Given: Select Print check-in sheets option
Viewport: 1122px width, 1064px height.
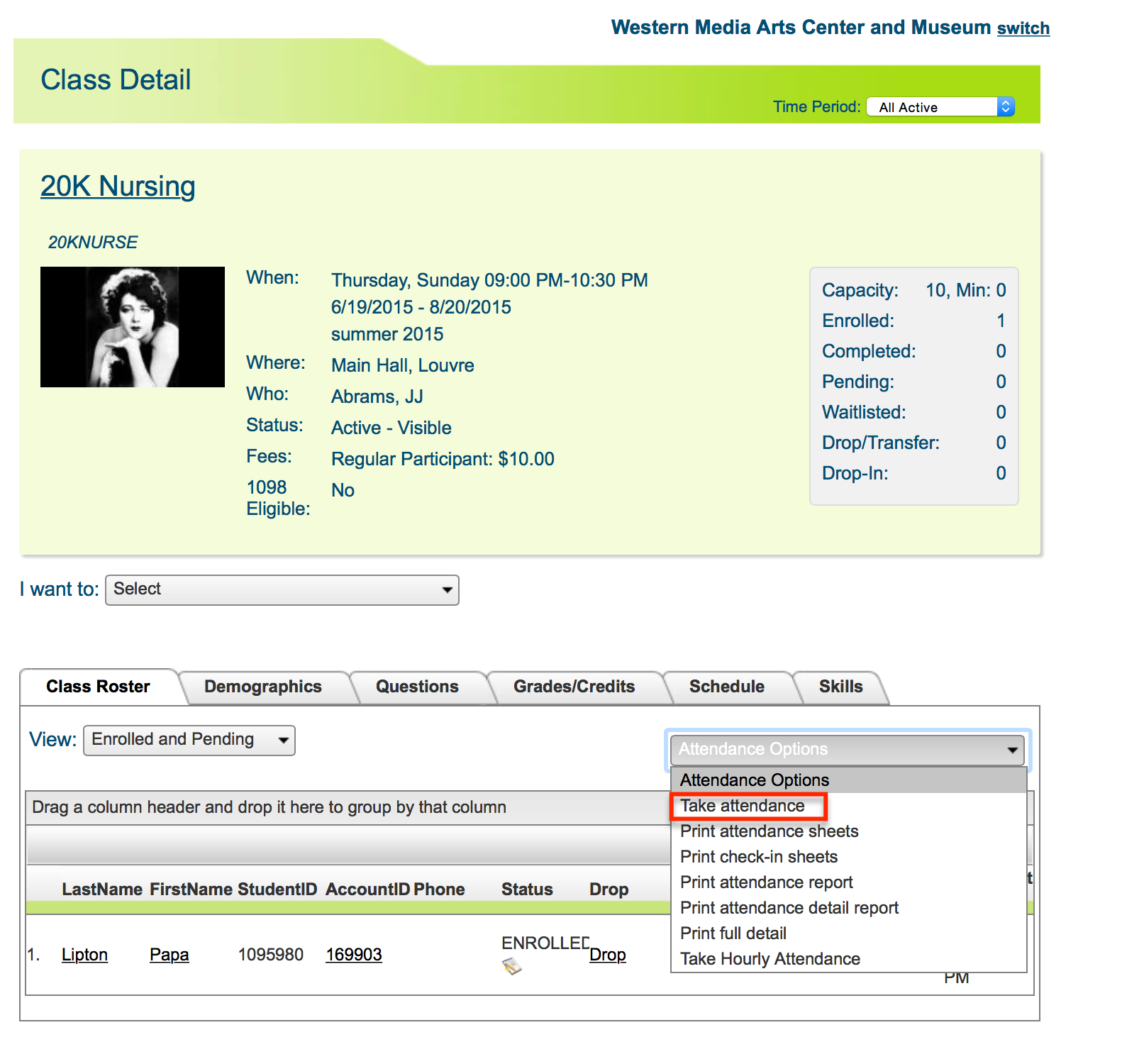Looking at the screenshot, I should click(758, 857).
